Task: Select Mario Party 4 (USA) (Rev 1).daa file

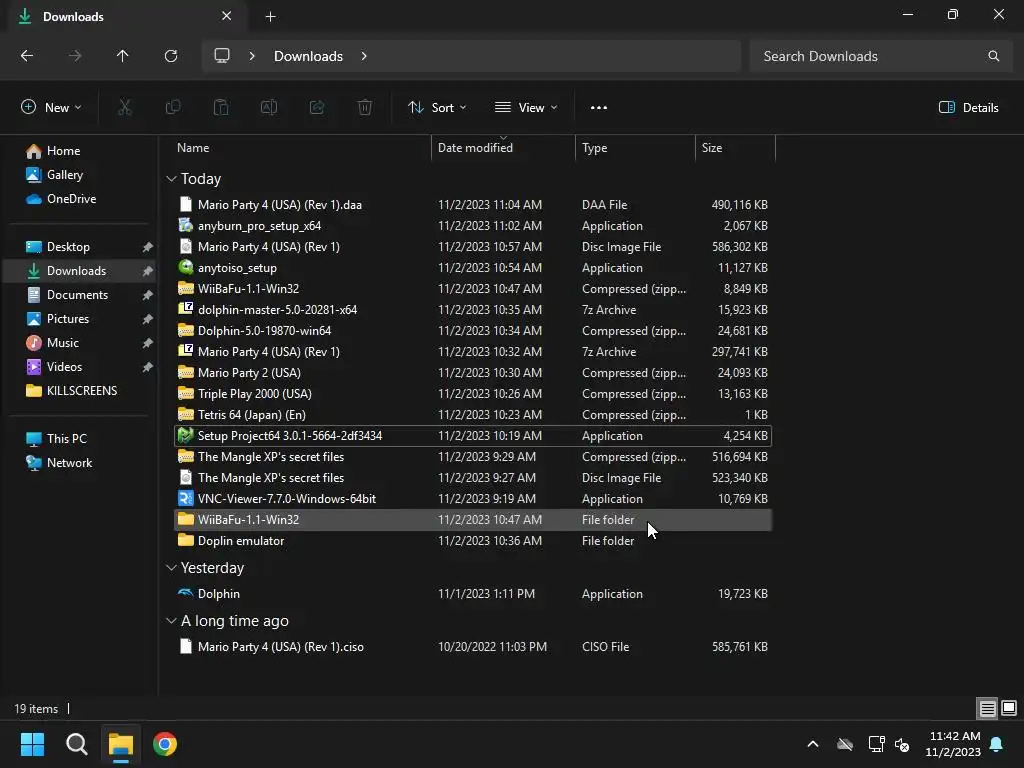Action: (473, 204)
